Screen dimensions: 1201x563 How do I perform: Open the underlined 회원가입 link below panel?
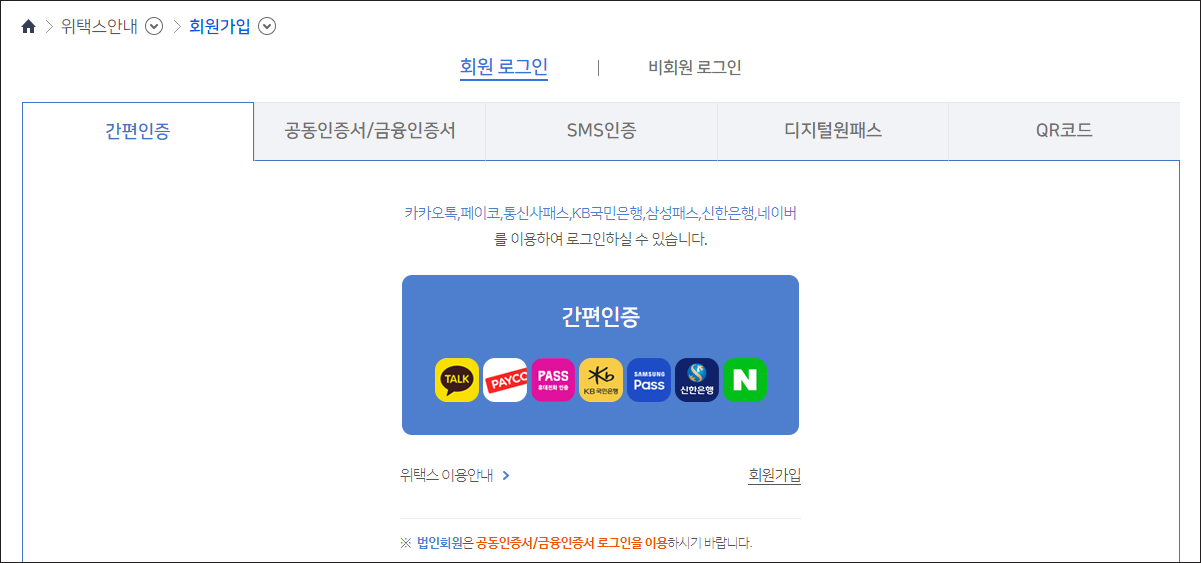pyautogui.click(x=775, y=475)
